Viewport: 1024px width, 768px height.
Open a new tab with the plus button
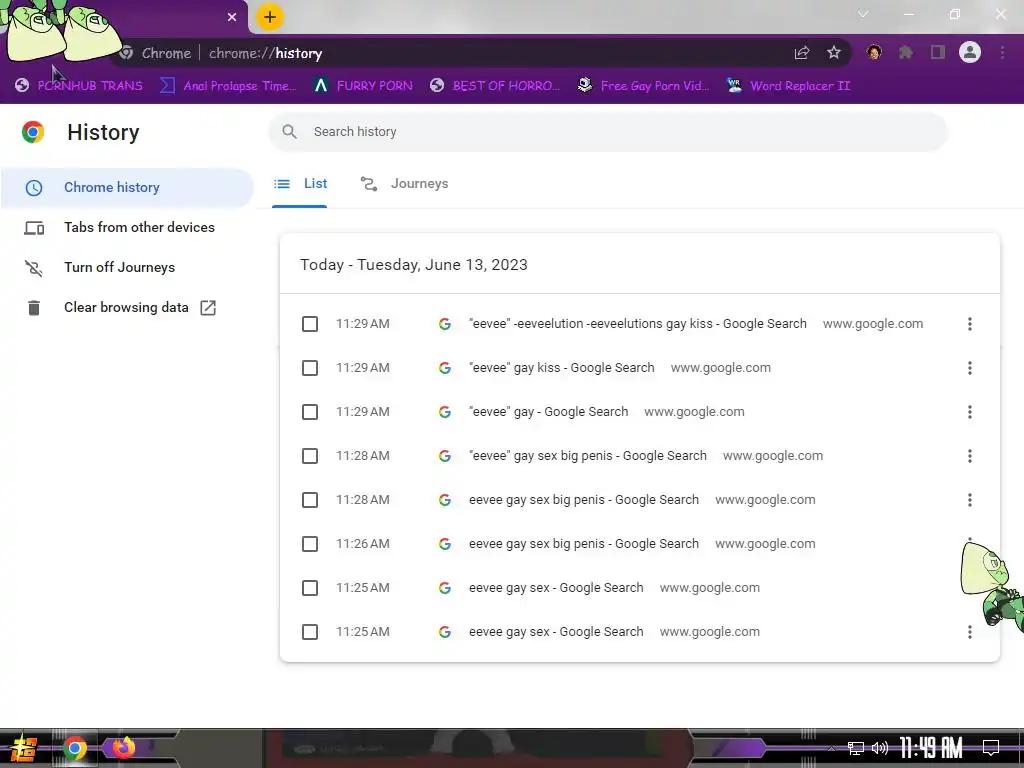[x=270, y=17]
